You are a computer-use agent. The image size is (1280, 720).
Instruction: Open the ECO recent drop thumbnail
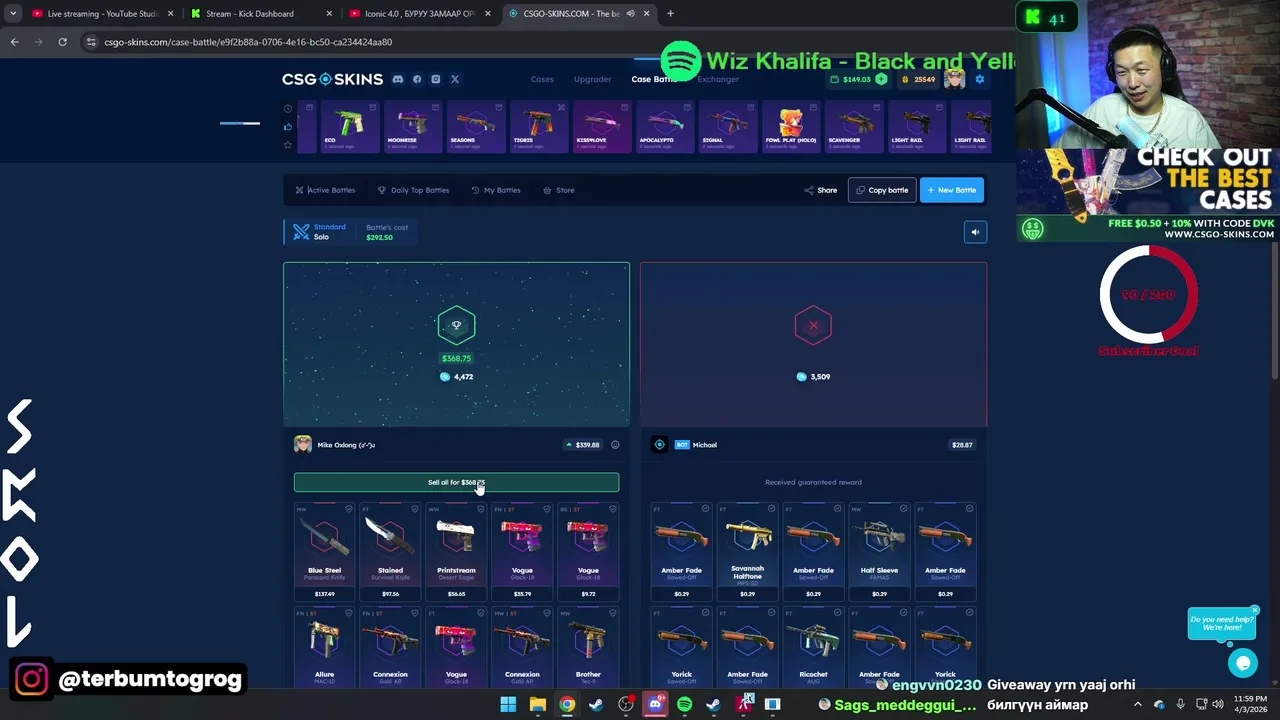pyautogui.click(x=348, y=127)
